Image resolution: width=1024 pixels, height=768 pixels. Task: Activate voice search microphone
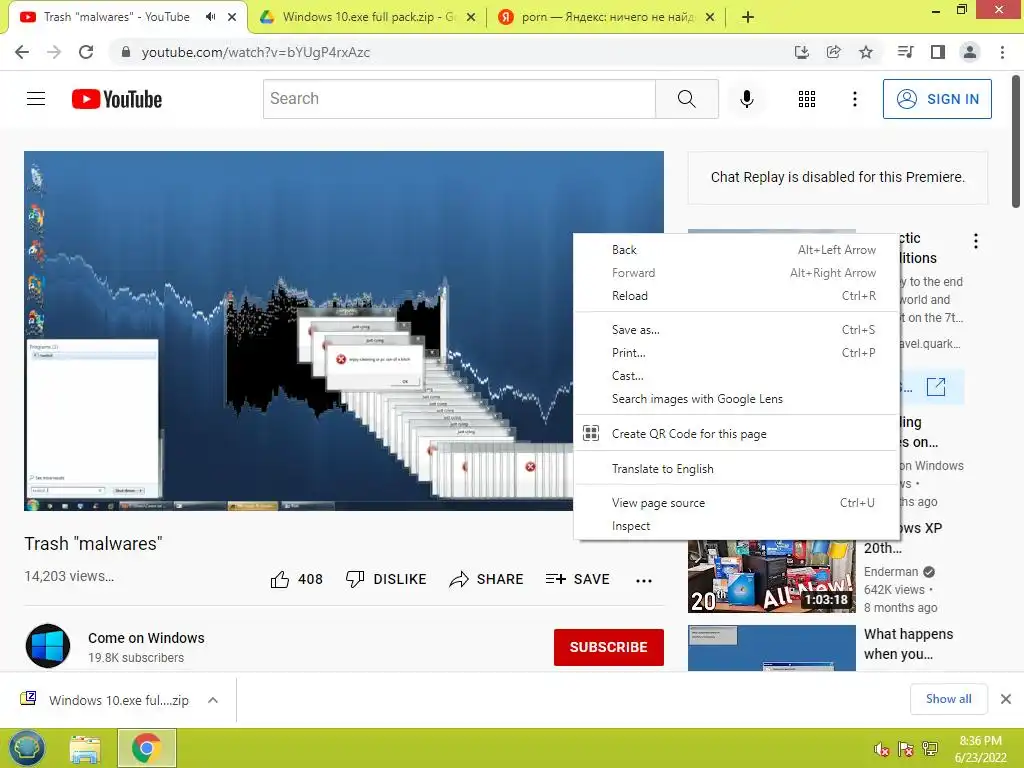746,99
